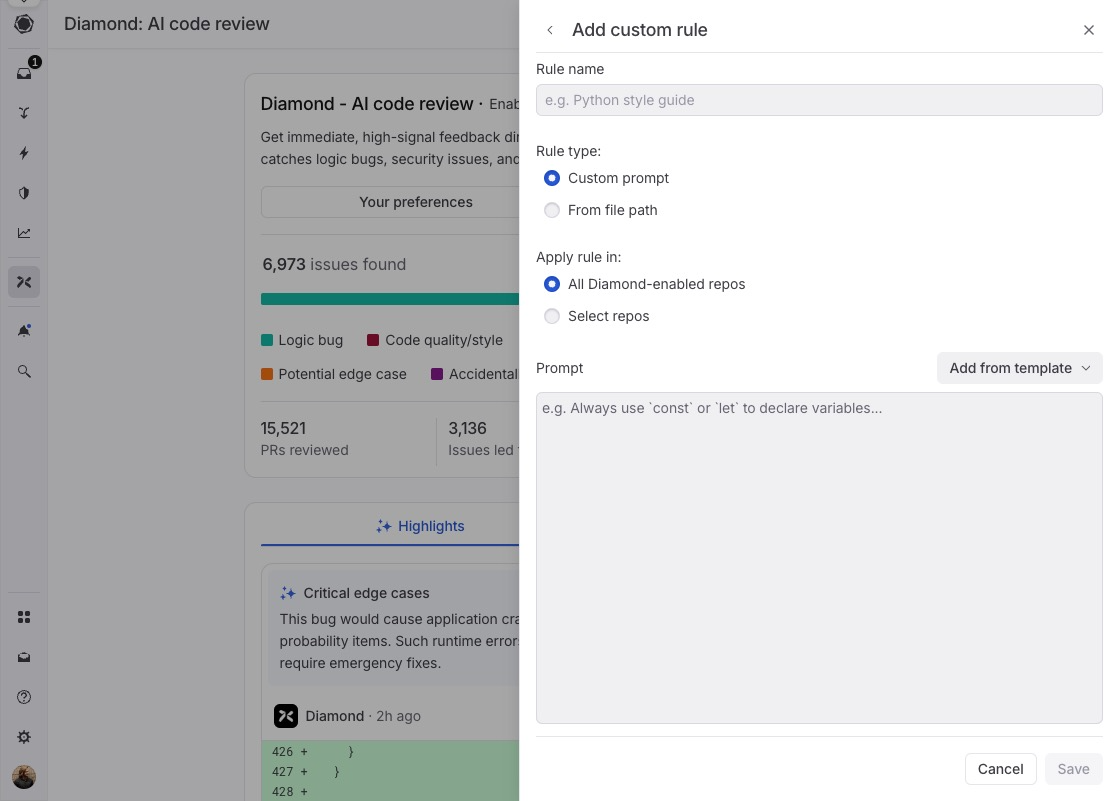
Task: Click the 'Diamond: AI code review' page title
Action: pyautogui.click(x=166, y=24)
